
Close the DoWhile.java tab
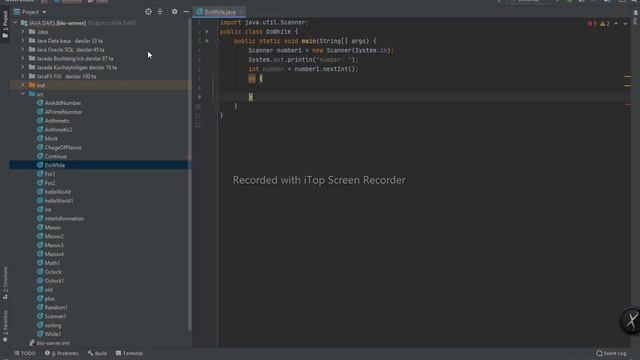tap(241, 12)
